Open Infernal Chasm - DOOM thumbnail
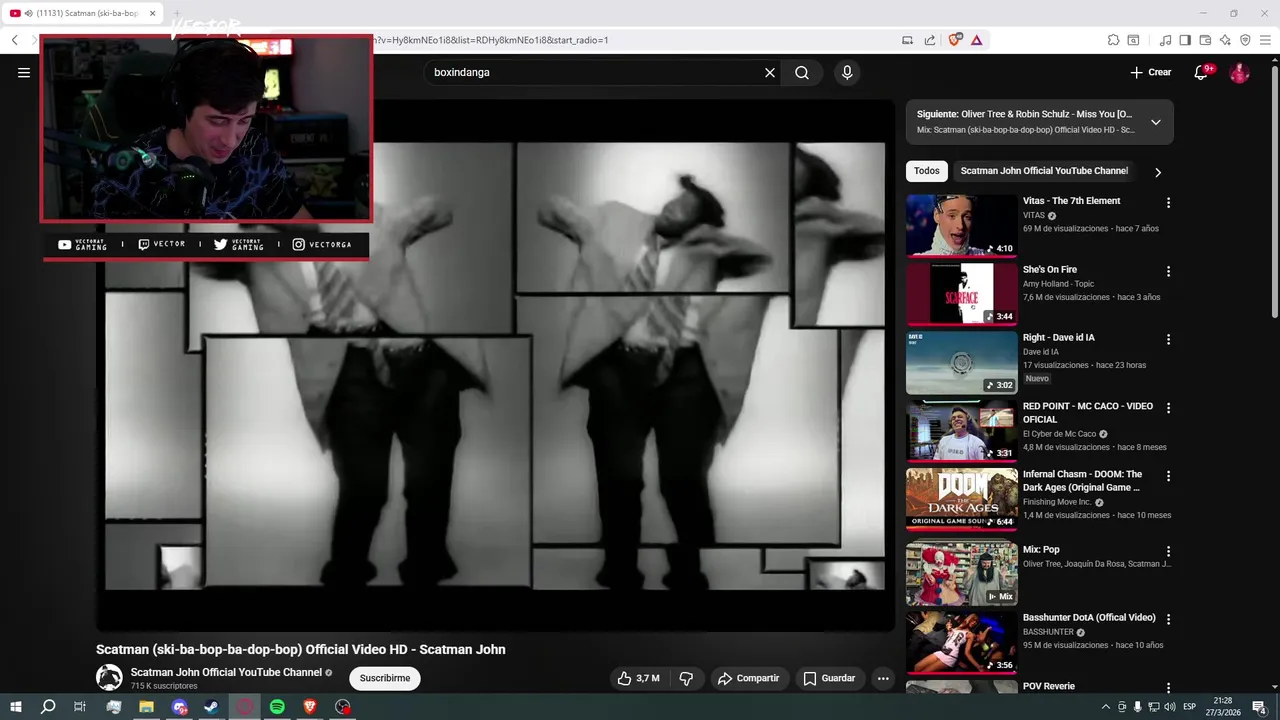Screen dimensions: 1280x720 tap(961, 499)
